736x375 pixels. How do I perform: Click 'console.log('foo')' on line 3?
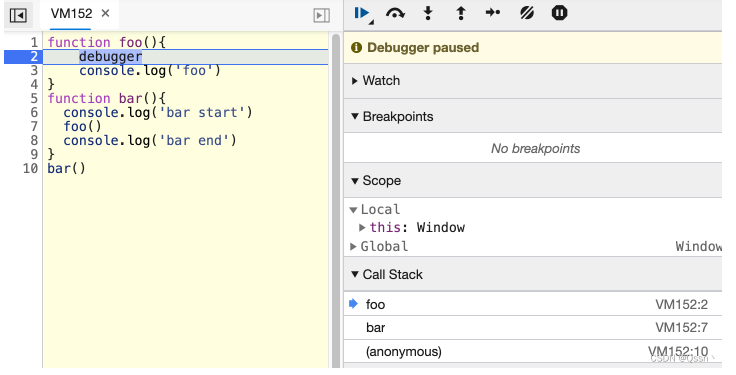click(150, 71)
